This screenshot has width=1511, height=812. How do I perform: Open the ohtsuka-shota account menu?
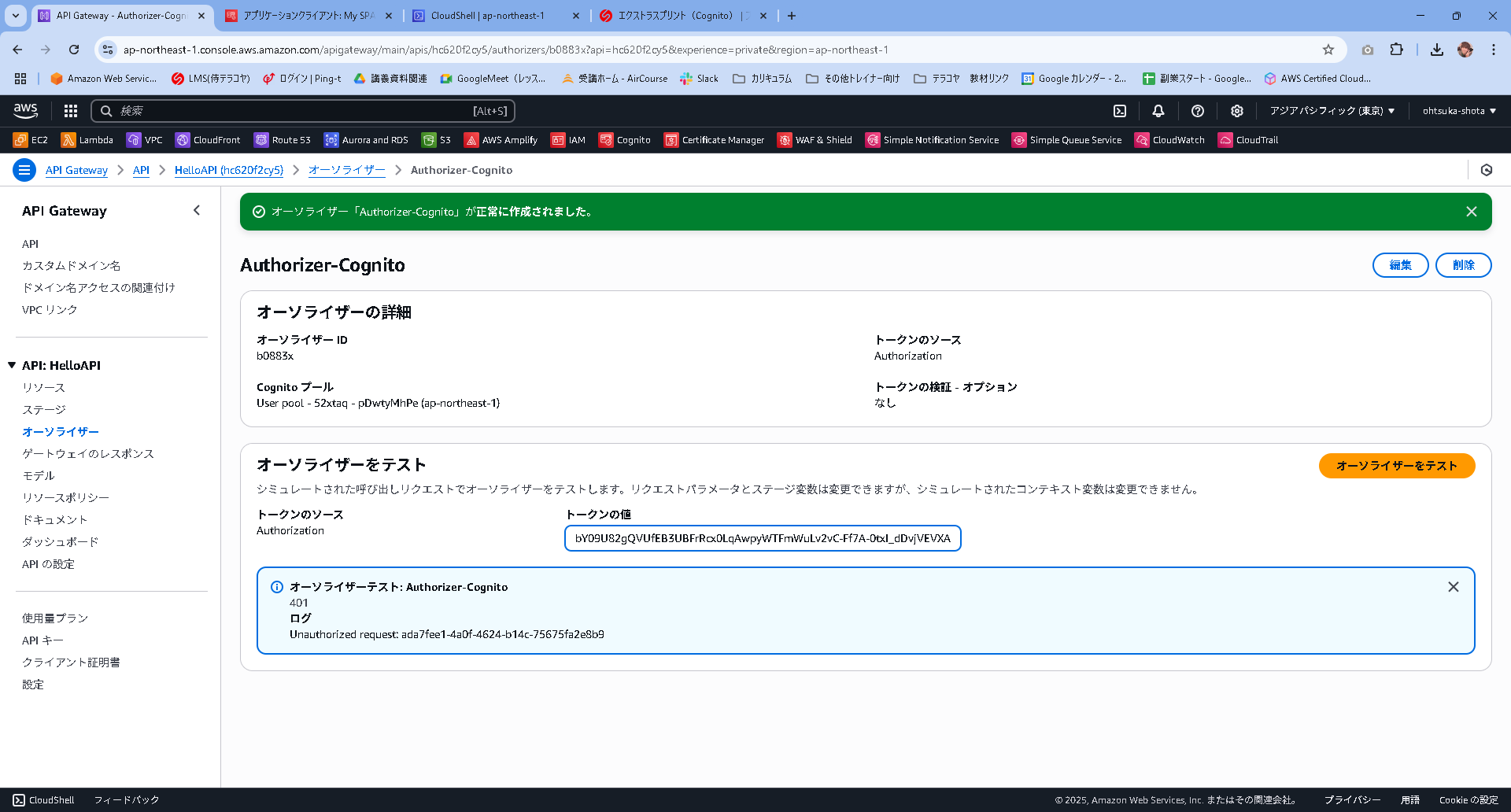click(x=1459, y=111)
